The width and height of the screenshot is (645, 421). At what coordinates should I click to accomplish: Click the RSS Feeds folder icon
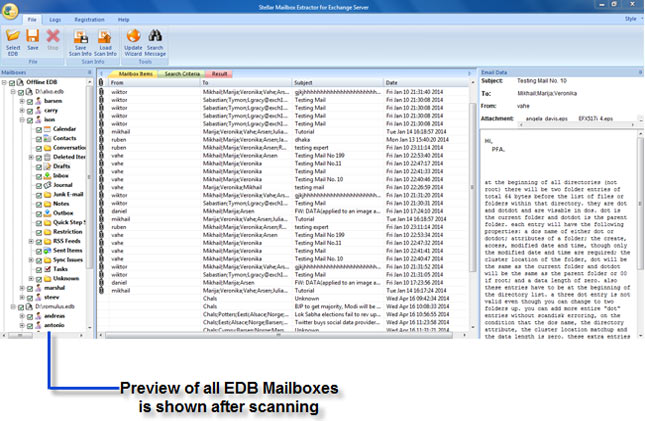point(48,241)
